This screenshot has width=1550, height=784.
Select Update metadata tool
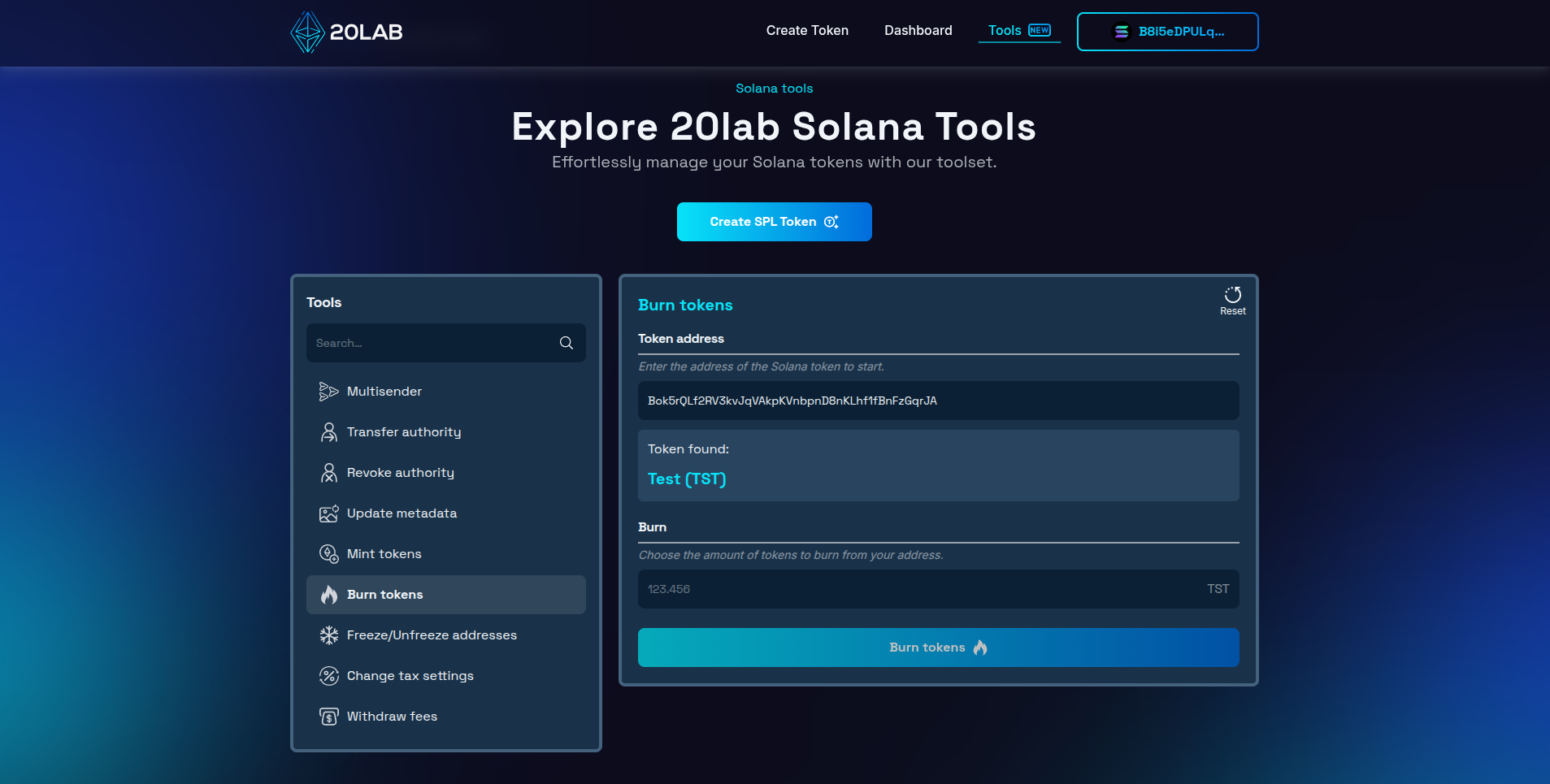coord(446,513)
